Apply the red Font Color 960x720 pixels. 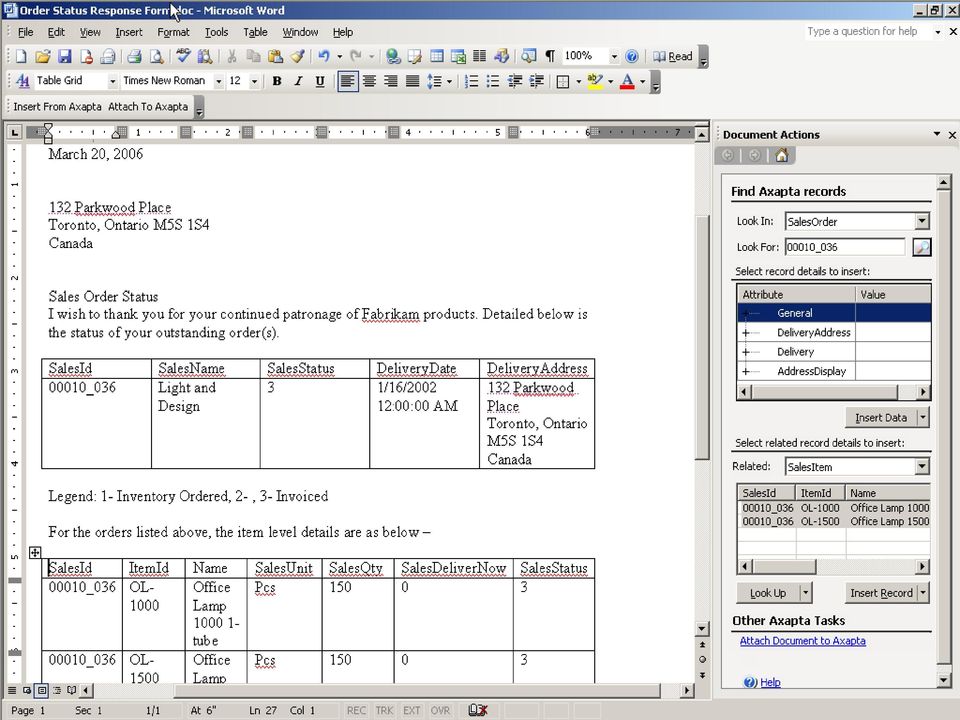(627, 81)
